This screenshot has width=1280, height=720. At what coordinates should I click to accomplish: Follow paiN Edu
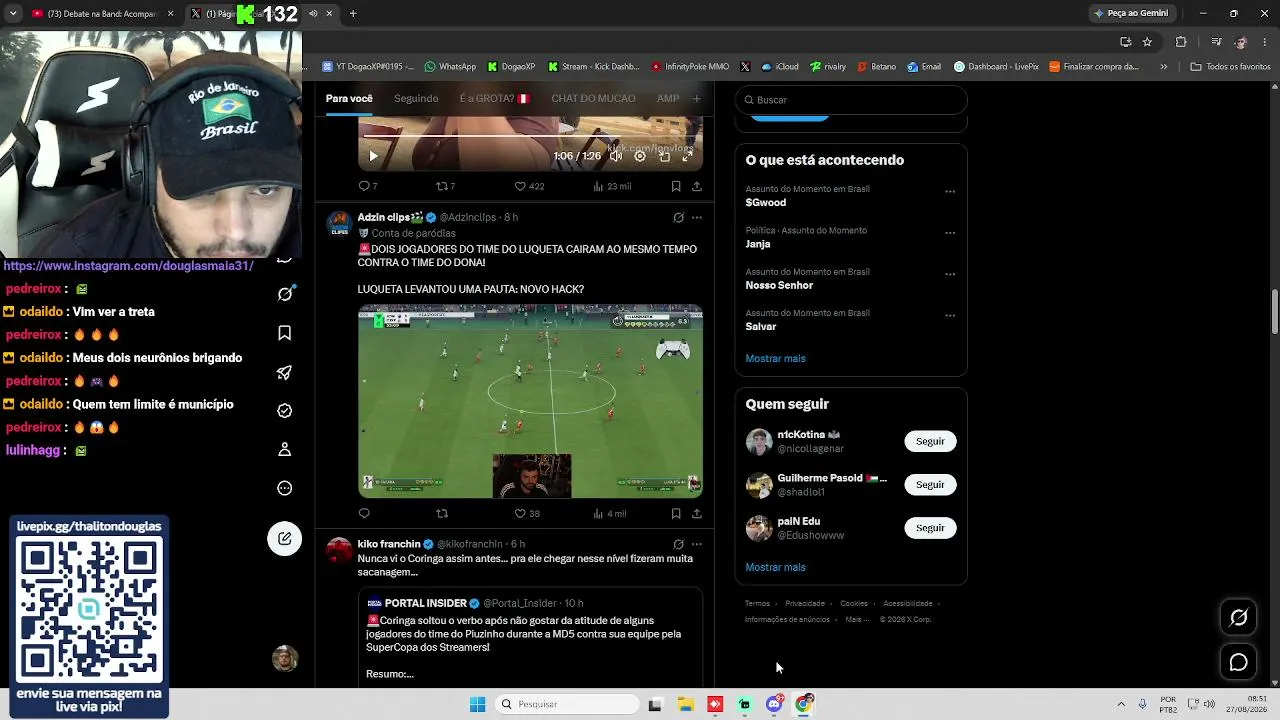[930, 527]
